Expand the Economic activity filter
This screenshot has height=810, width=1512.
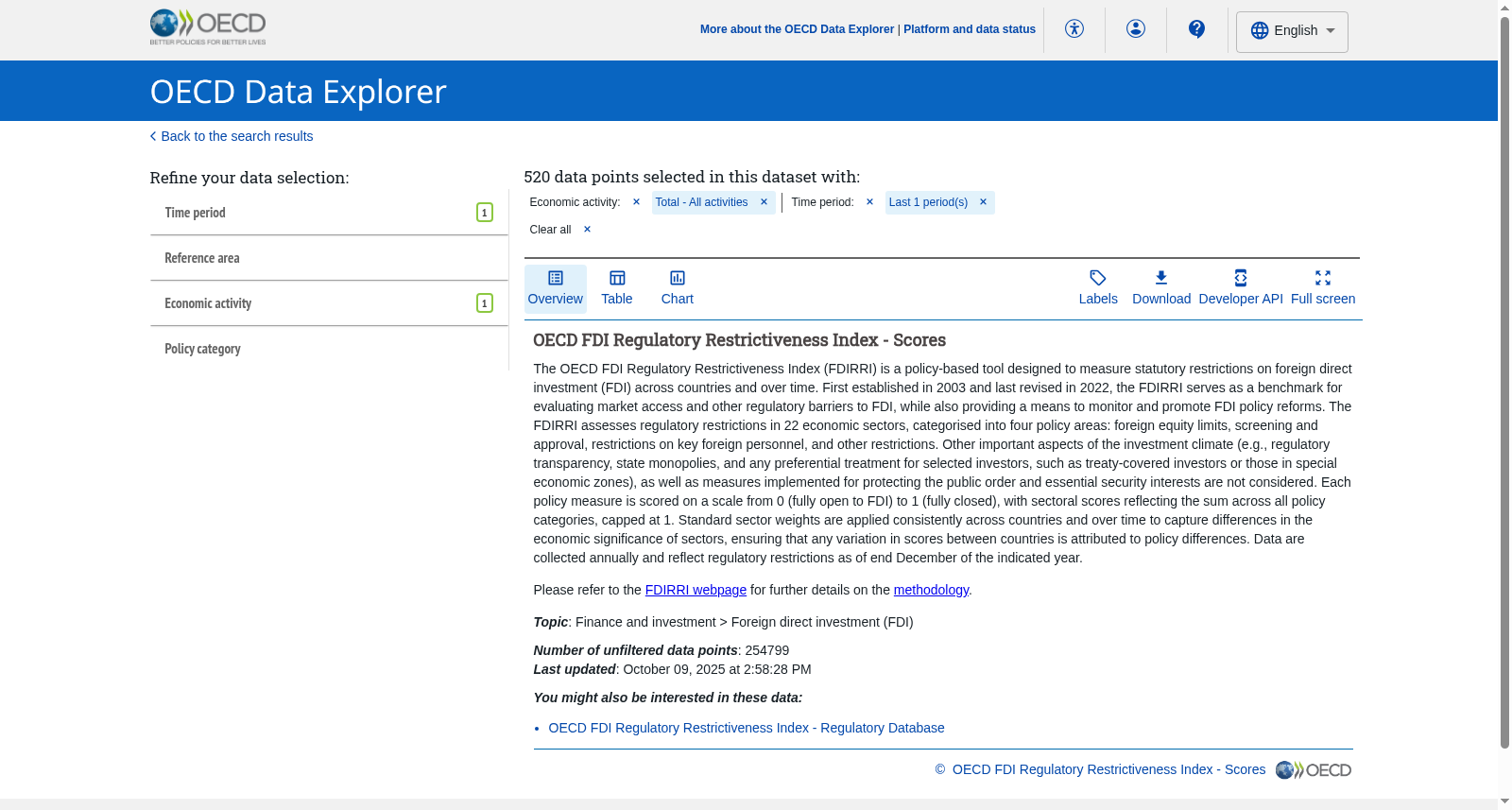pyautogui.click(x=329, y=303)
